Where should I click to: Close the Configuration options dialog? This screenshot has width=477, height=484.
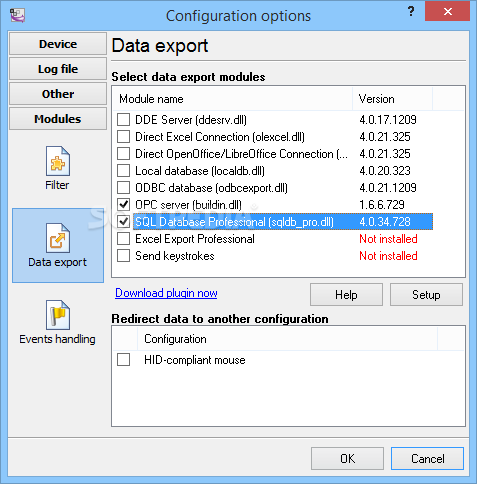coord(448,12)
